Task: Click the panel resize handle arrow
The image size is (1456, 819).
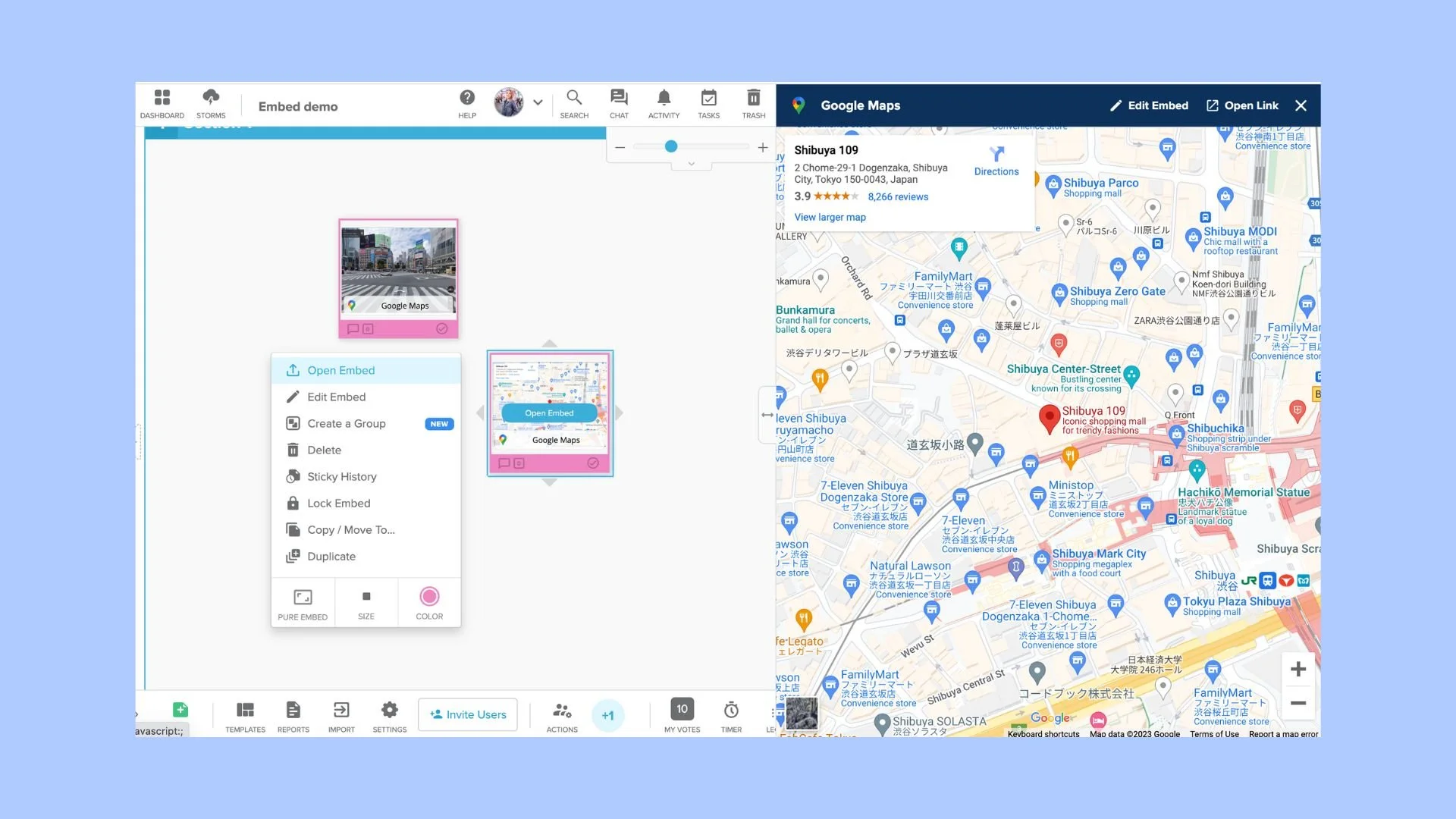Action: point(767,415)
